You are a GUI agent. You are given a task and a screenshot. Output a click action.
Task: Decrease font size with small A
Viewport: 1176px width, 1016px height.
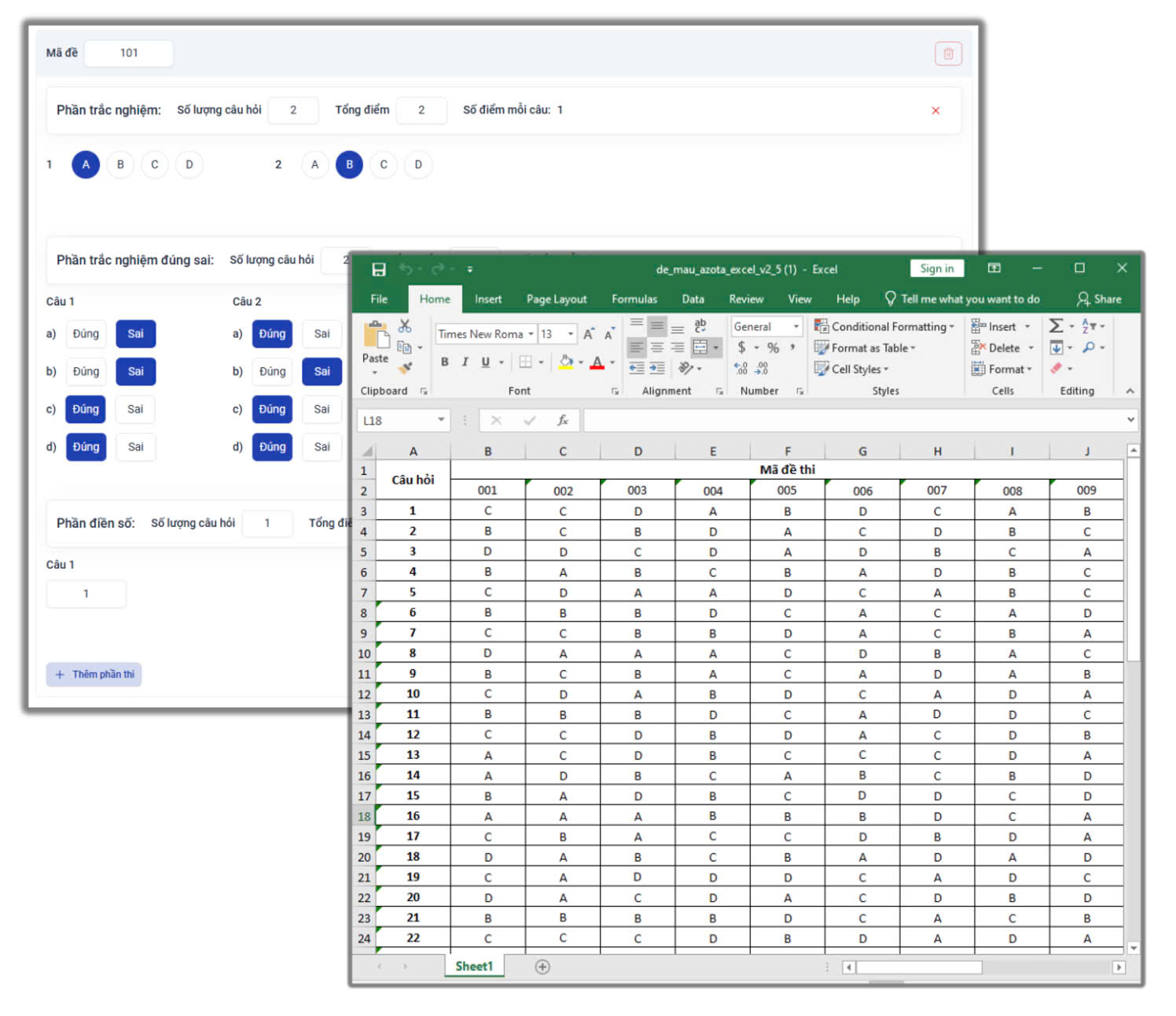[608, 334]
